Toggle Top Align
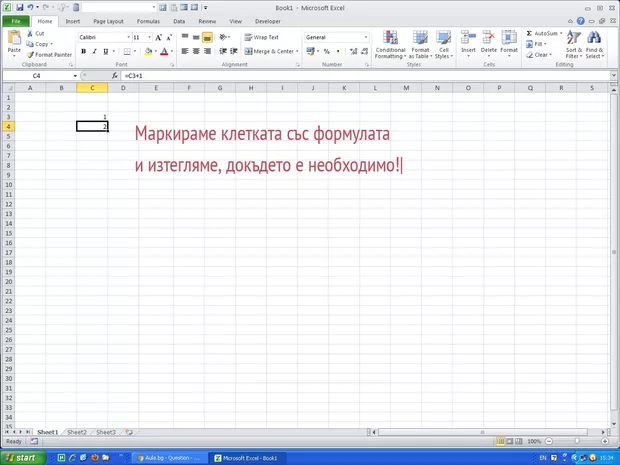Image resolution: width=620 pixels, height=465 pixels. pyautogui.click(x=185, y=37)
